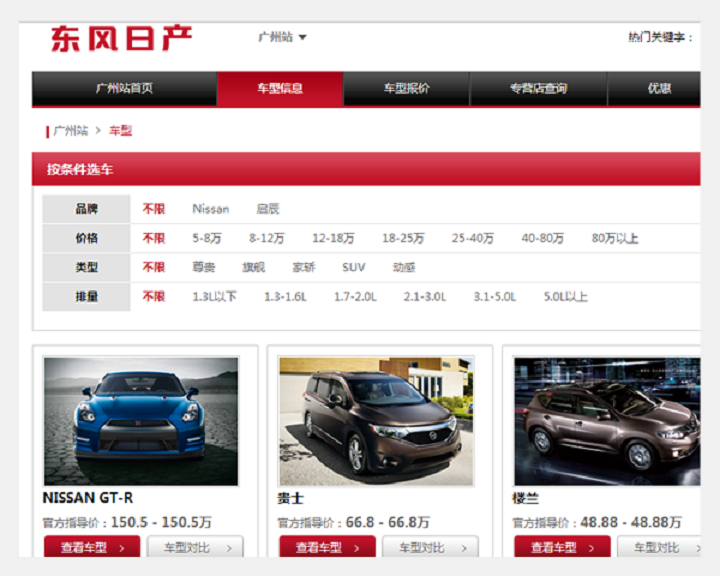Filter displacement by 5.0L以上
This screenshot has width=720, height=576.
pos(566,297)
